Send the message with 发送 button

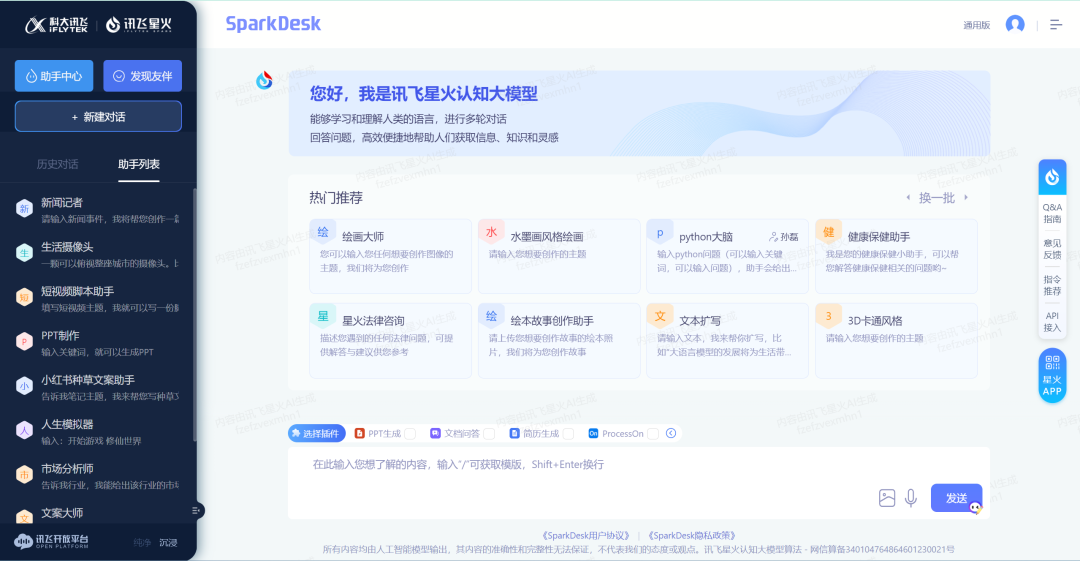tap(956, 498)
